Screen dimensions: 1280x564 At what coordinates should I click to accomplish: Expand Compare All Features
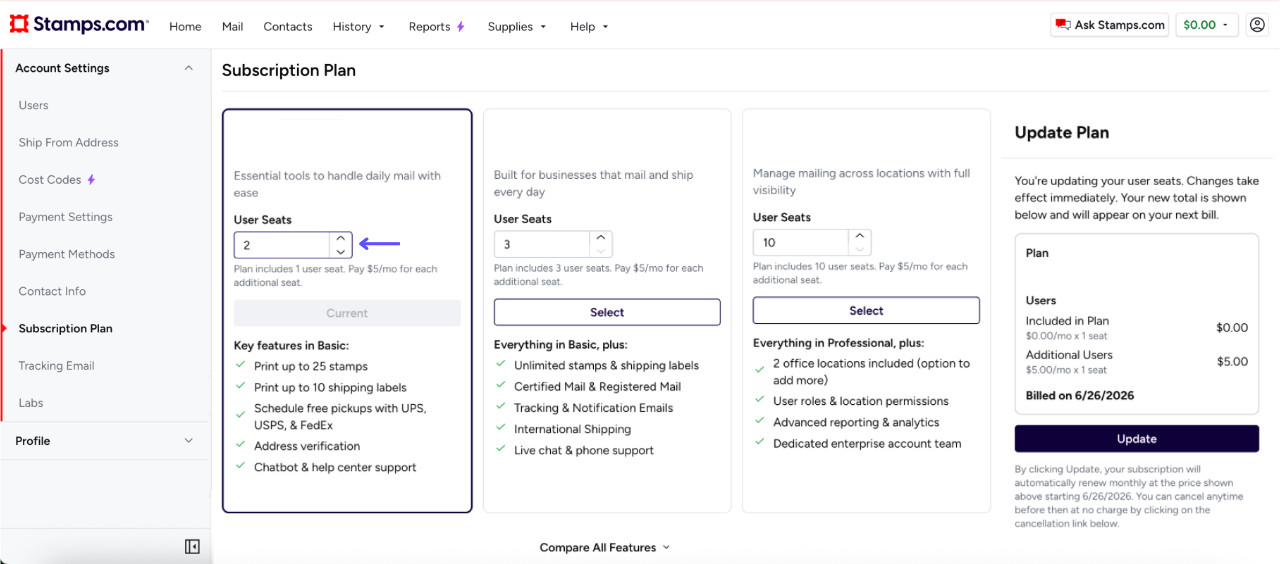(605, 547)
